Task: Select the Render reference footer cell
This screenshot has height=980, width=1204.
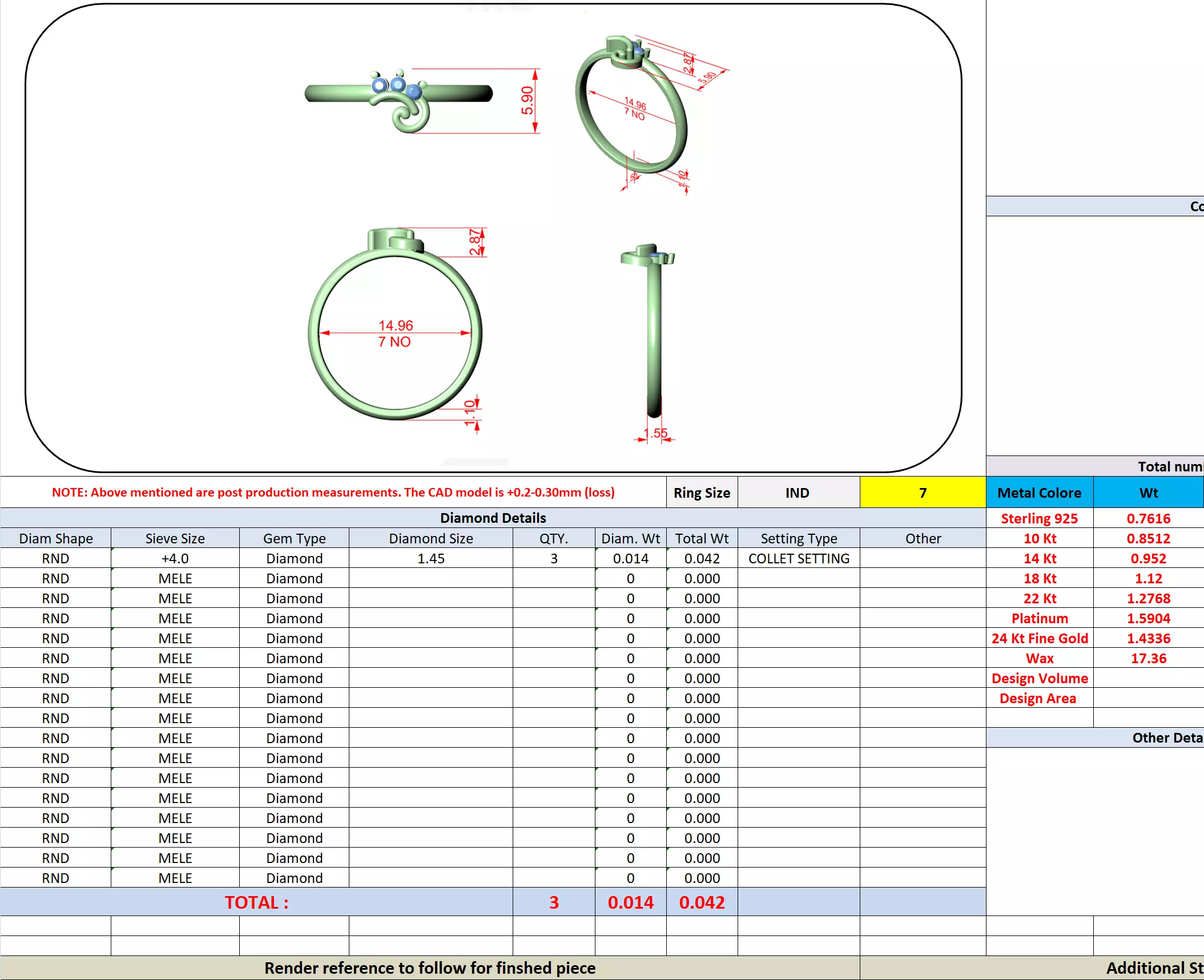Action: pos(429,968)
